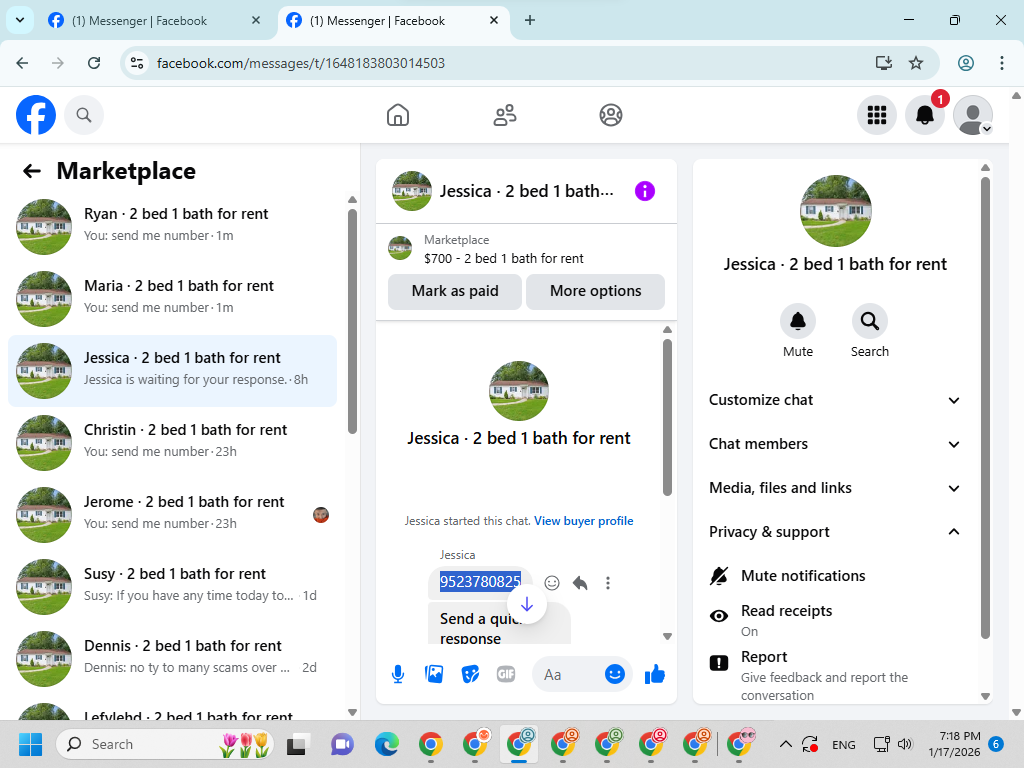
Task: Open emoji picker in message box
Action: pos(615,674)
